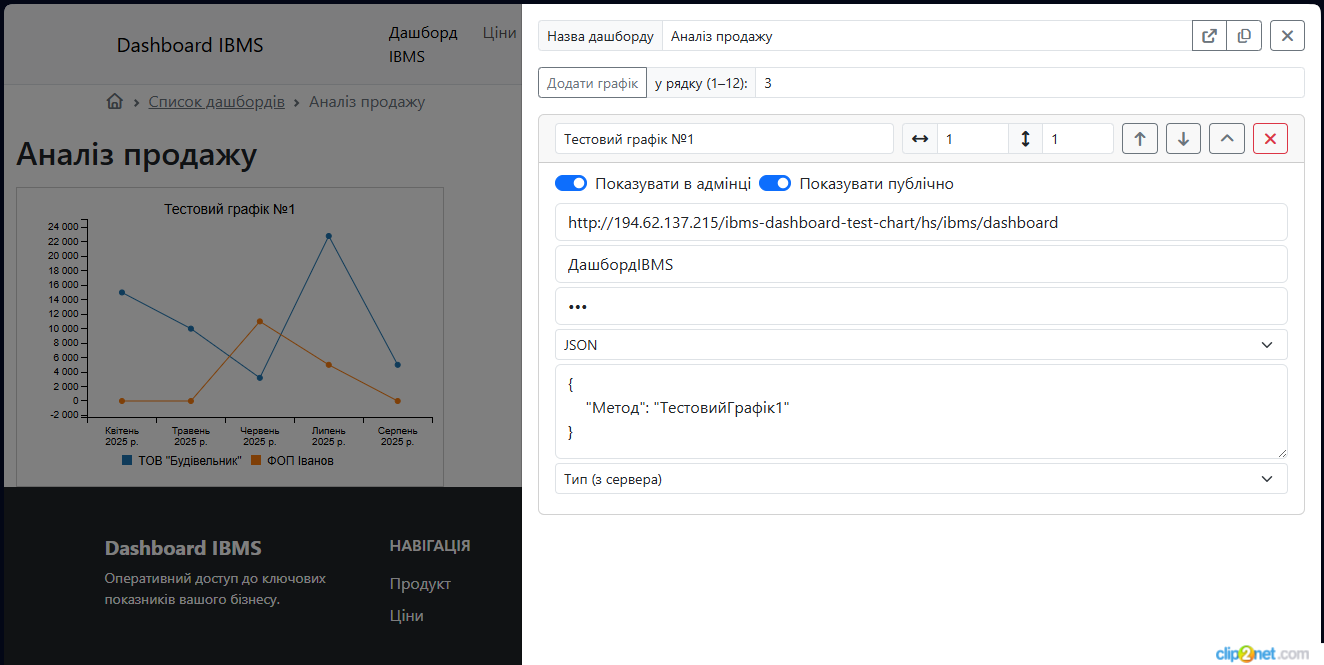This screenshot has width=1324, height=665.
Task: Toggle Показувати в адмінці switch
Action: (x=571, y=184)
